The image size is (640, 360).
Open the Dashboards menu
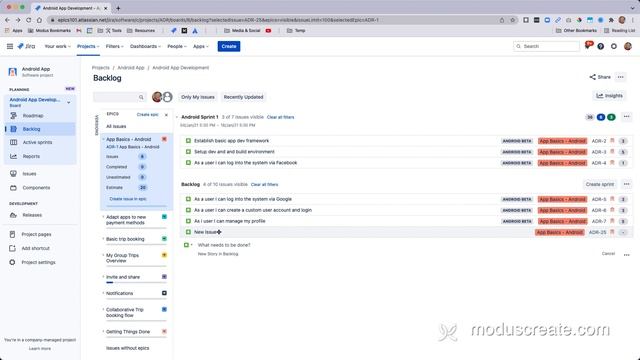pyautogui.click(x=145, y=47)
